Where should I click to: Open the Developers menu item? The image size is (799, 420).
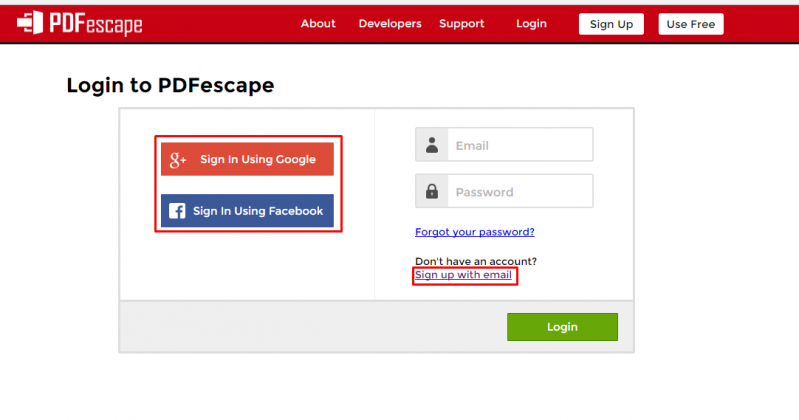(390, 23)
